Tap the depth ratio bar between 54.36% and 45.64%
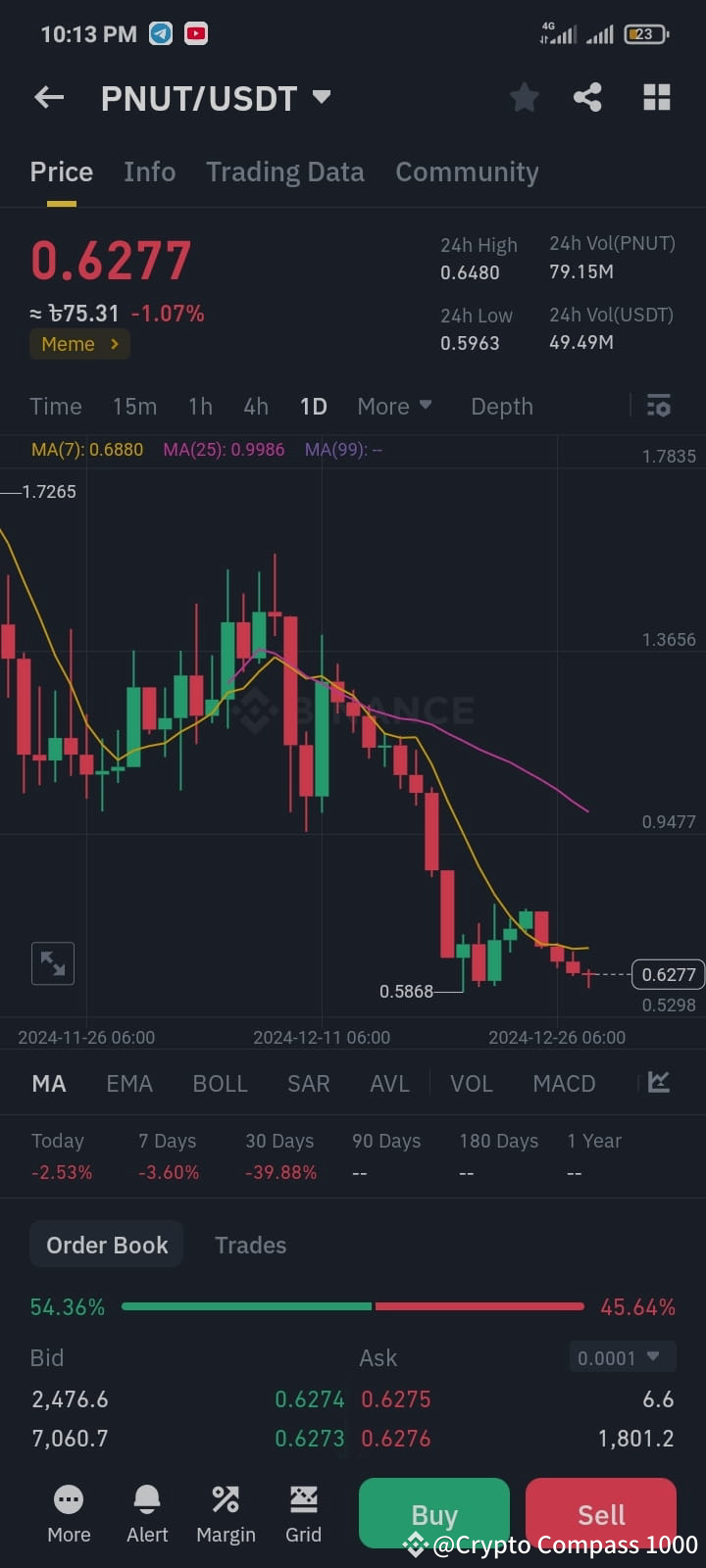Viewport: 706px width, 1568px height. point(353,1306)
